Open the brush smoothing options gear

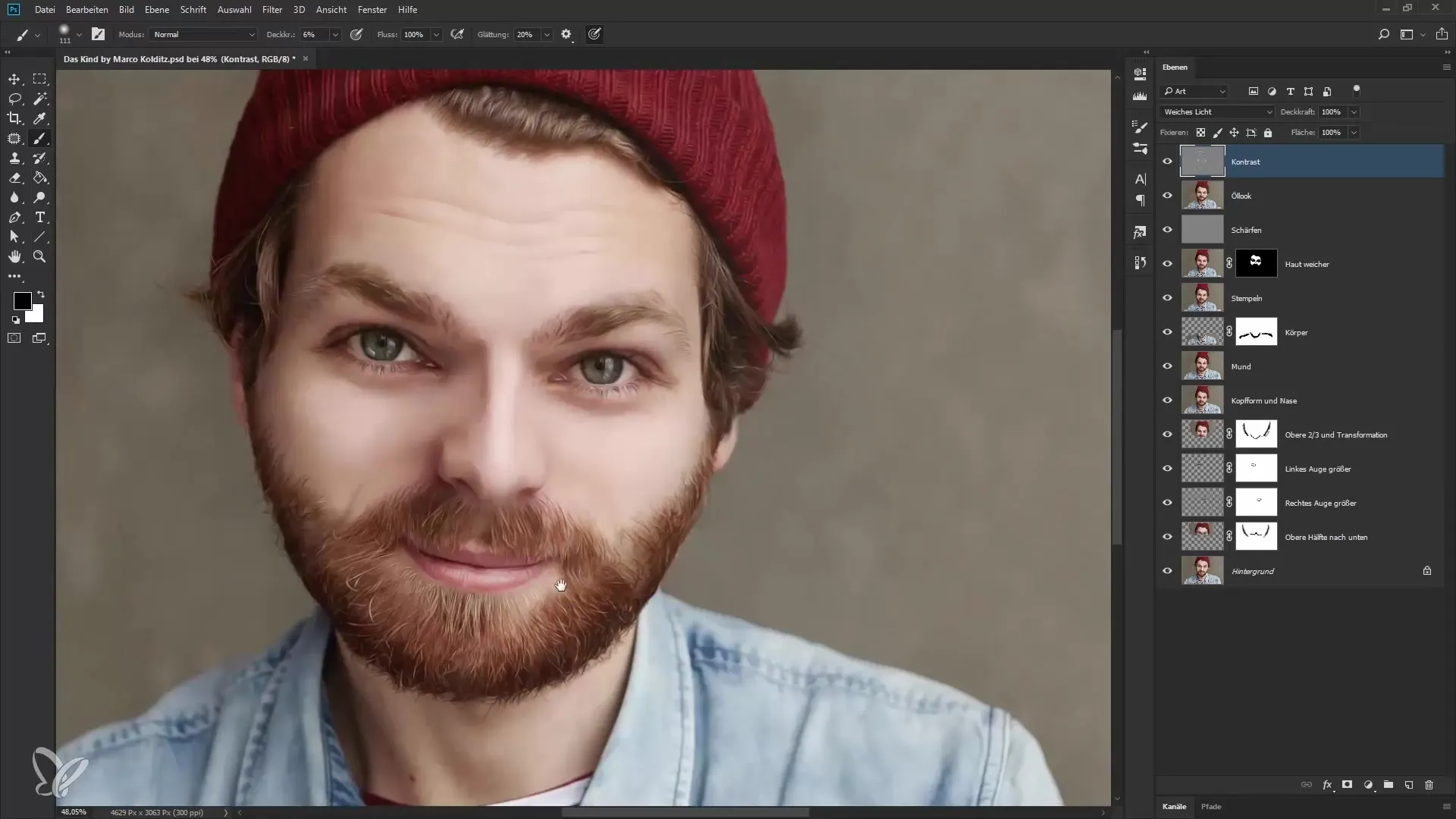click(x=566, y=34)
